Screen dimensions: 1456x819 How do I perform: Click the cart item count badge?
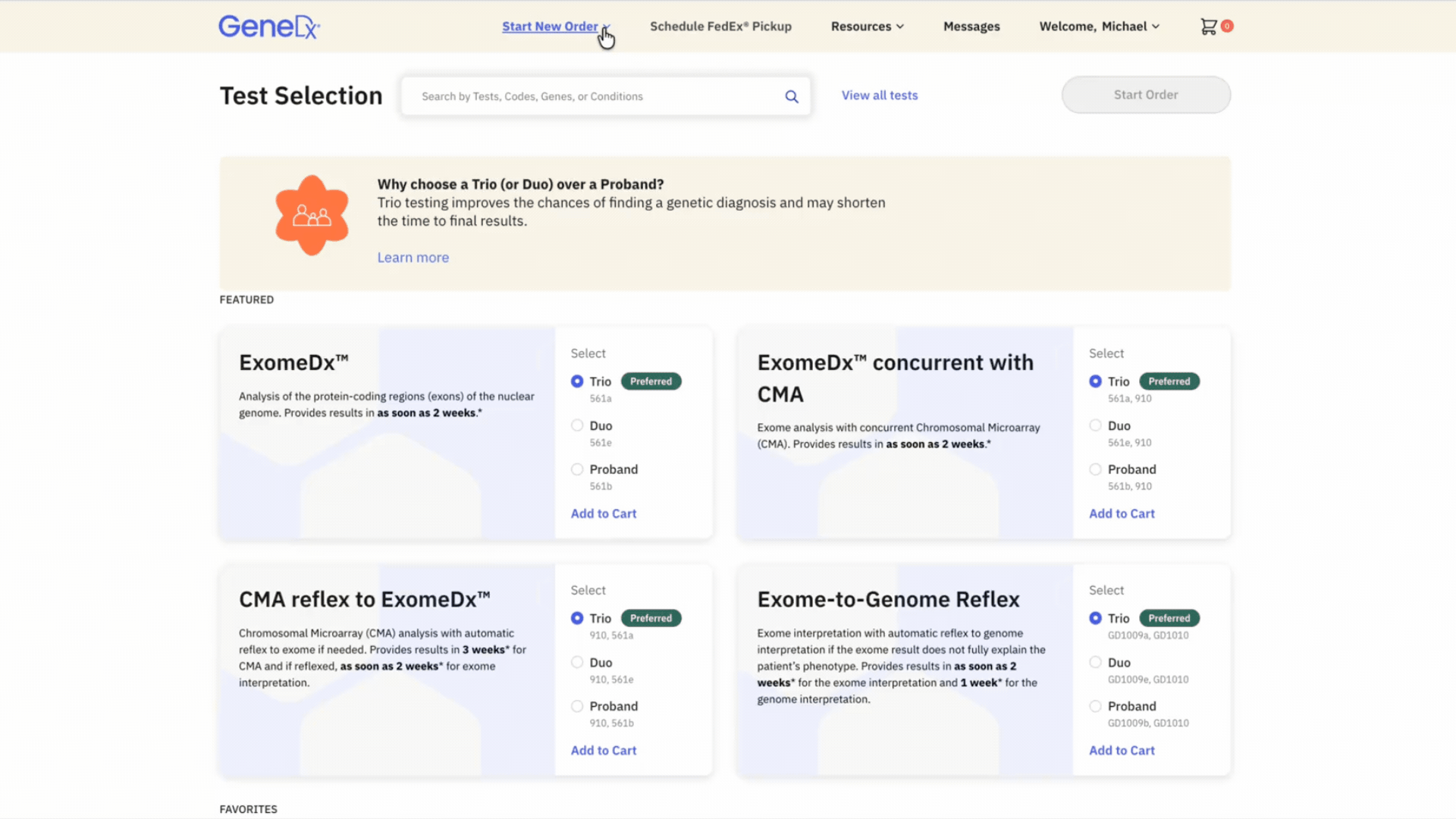(1227, 26)
